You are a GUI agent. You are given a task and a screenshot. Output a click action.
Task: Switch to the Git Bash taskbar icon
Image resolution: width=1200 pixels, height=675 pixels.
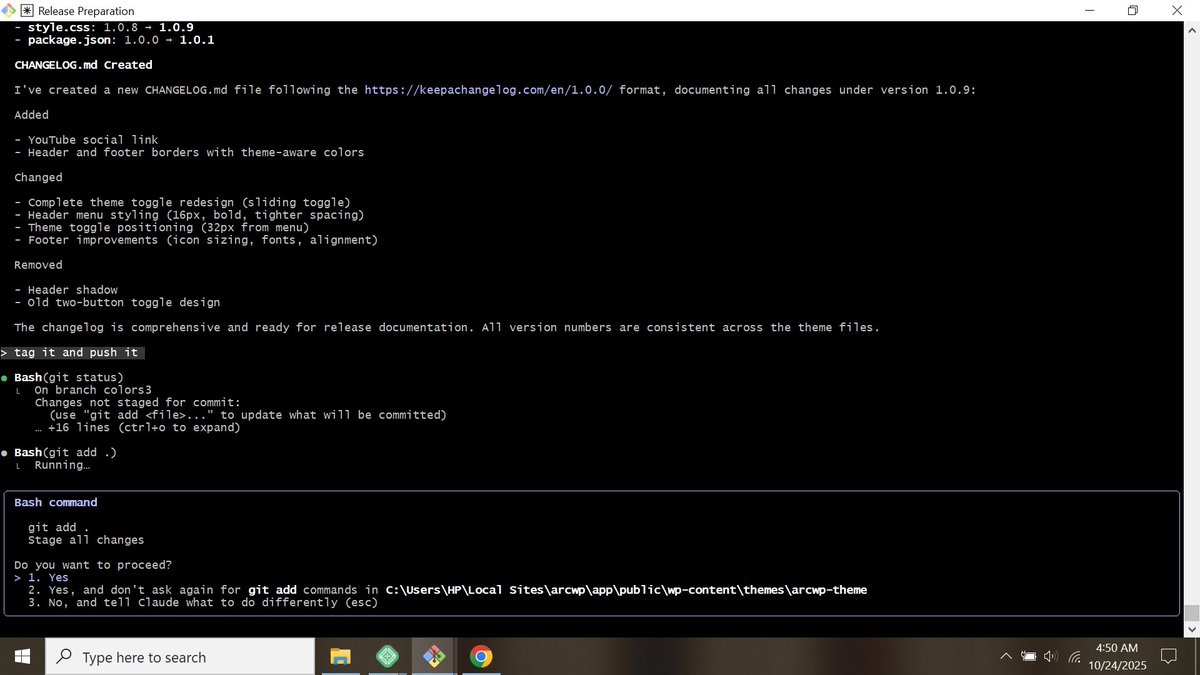(x=434, y=657)
